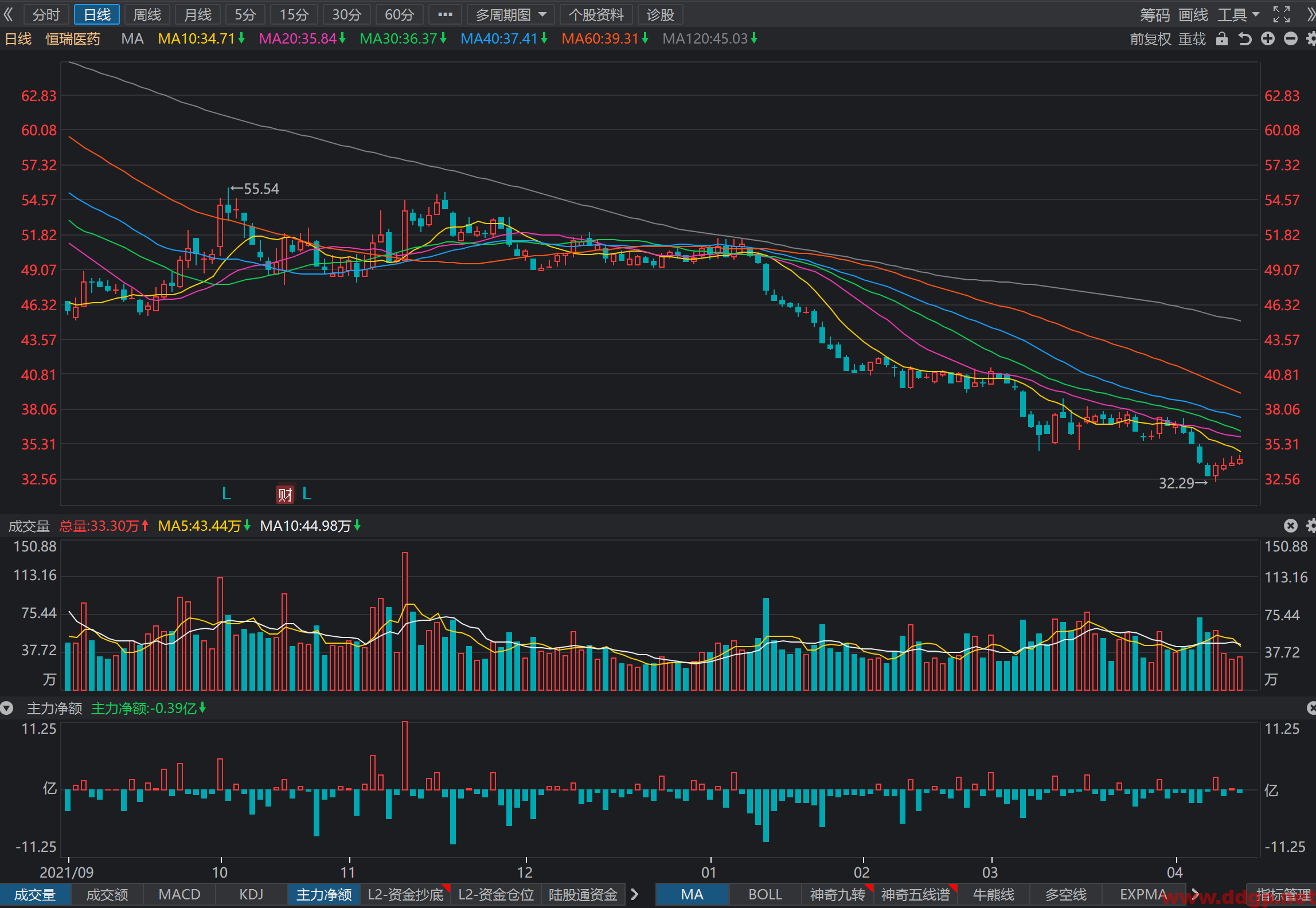Screen dimensions: 1316x908
Task: Toggle the 筹码 chip distribution panel
Action: [1155, 15]
